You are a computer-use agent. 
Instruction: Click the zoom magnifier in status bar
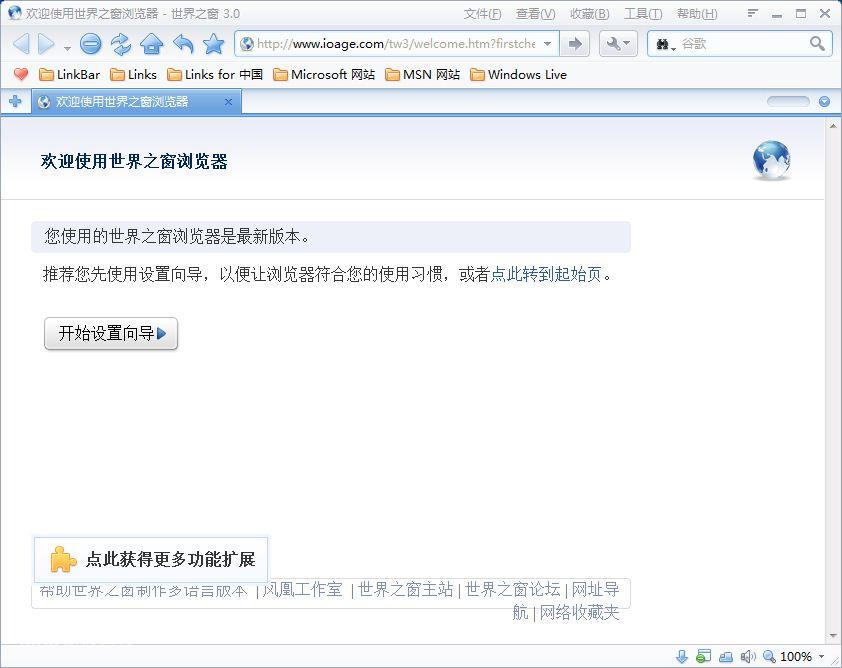770,656
